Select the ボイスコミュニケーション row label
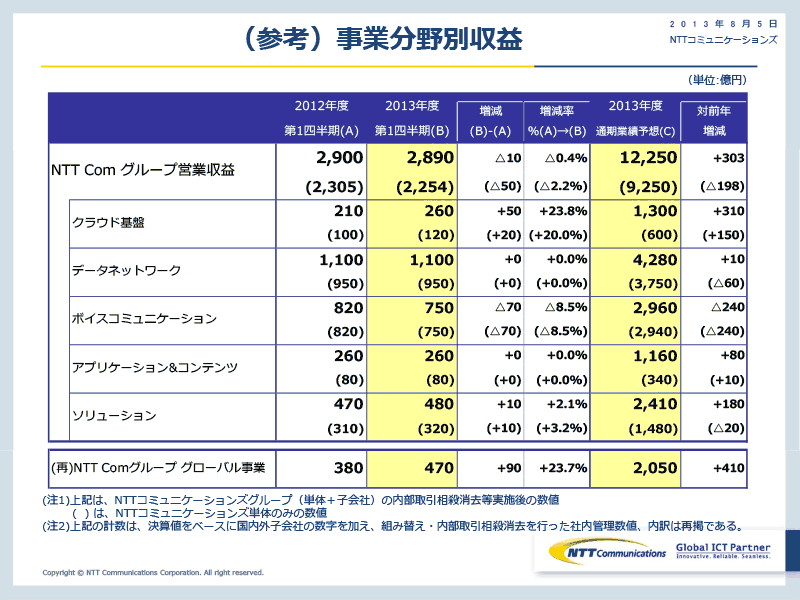The image size is (800, 600). (144, 319)
